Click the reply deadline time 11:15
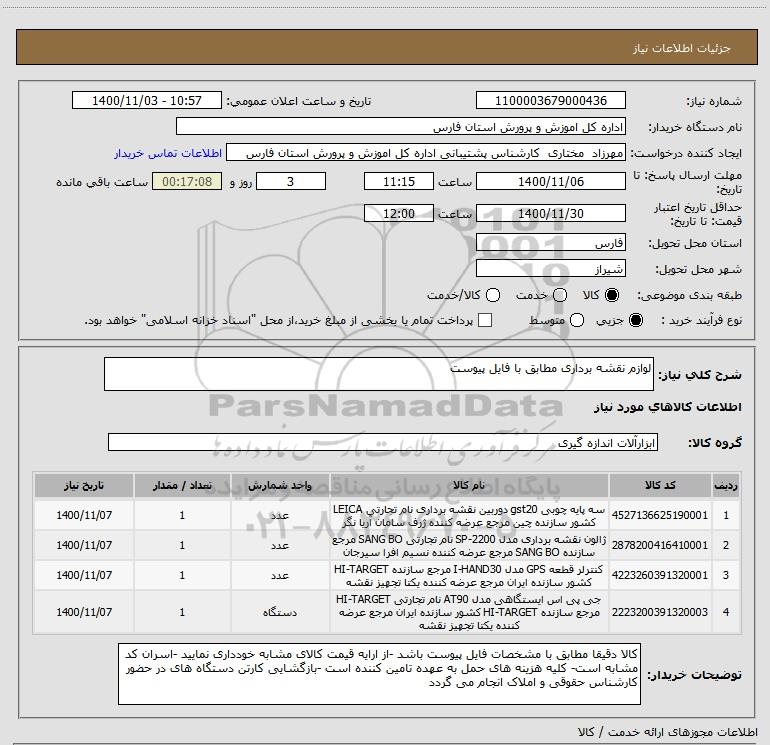 399,181
